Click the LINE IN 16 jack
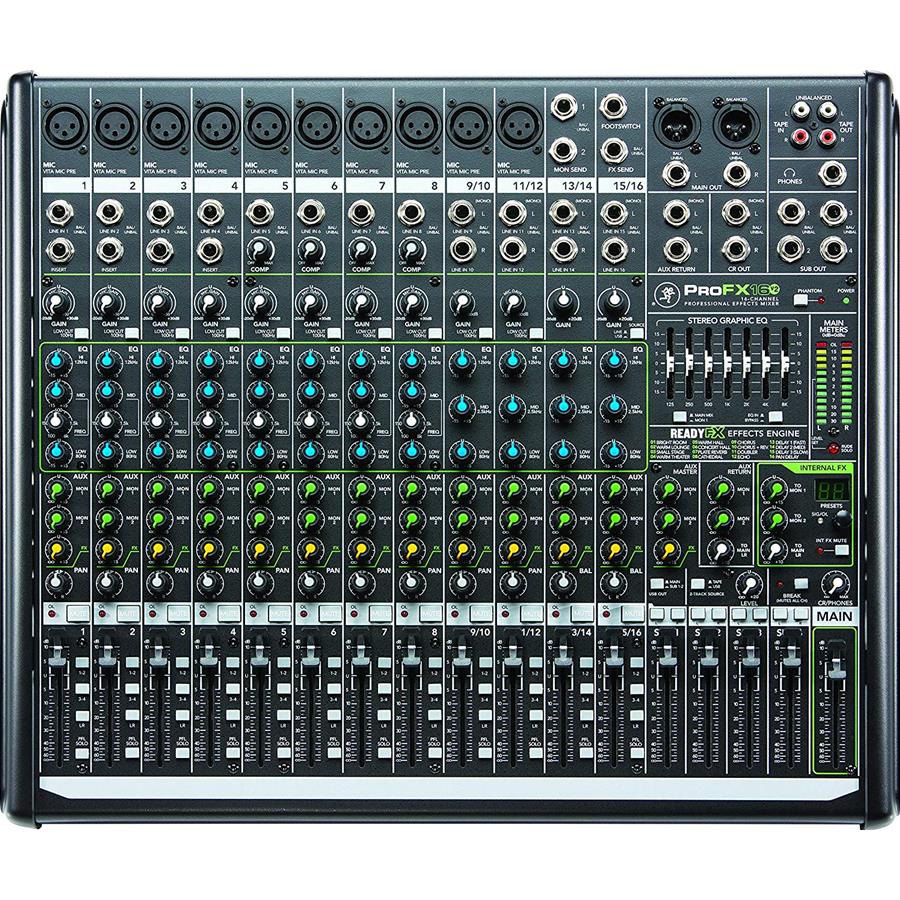The height and width of the screenshot is (900, 900). click(x=614, y=250)
